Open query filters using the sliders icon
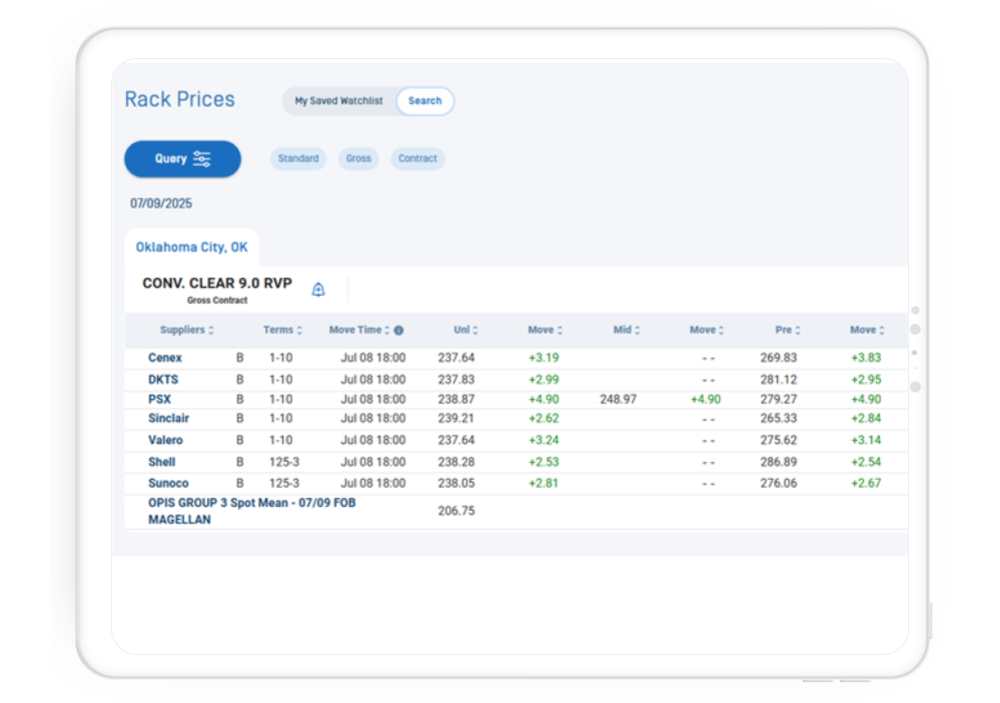Viewport: 1000px width, 703px height. click(205, 159)
